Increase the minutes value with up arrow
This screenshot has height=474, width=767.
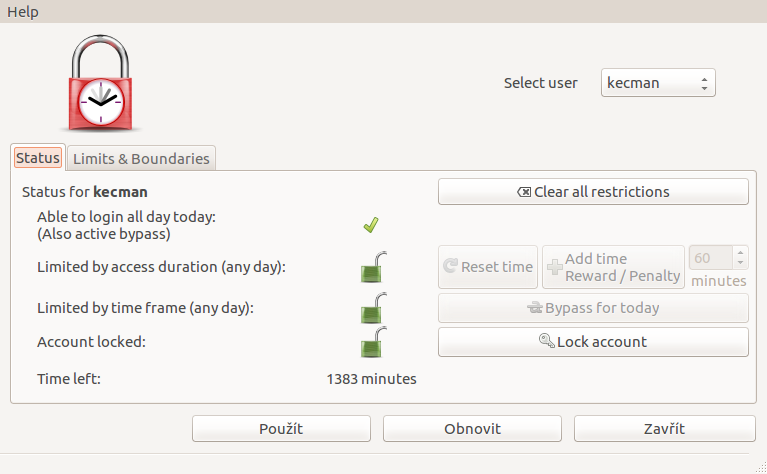(x=740, y=252)
